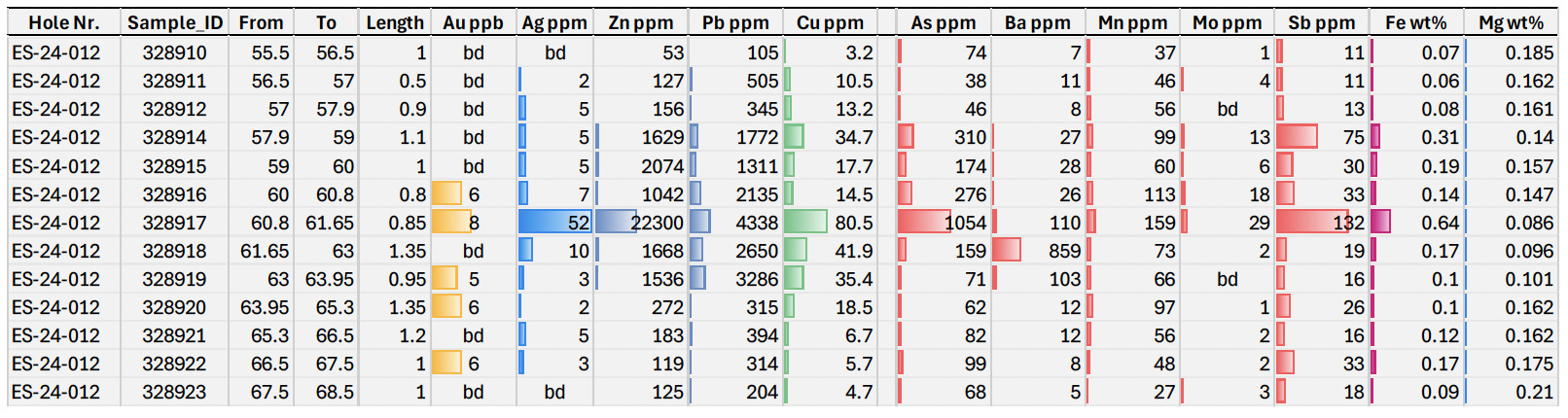
Task: Click the Mo value 29 cell
Action: (1227, 223)
